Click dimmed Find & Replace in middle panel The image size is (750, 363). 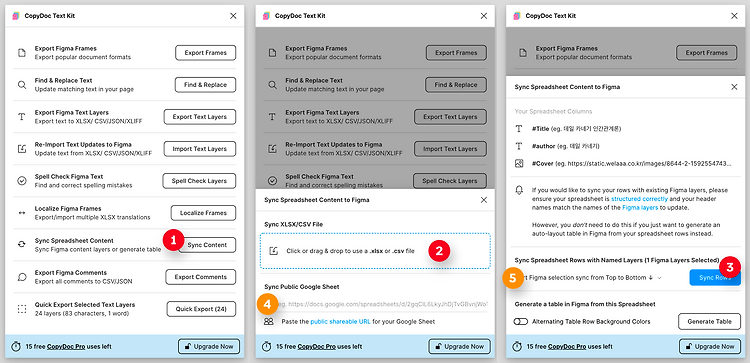pos(456,85)
